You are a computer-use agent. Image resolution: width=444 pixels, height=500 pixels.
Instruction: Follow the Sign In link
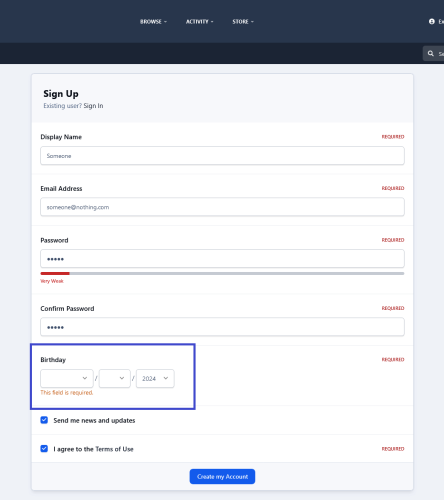pyautogui.click(x=93, y=106)
